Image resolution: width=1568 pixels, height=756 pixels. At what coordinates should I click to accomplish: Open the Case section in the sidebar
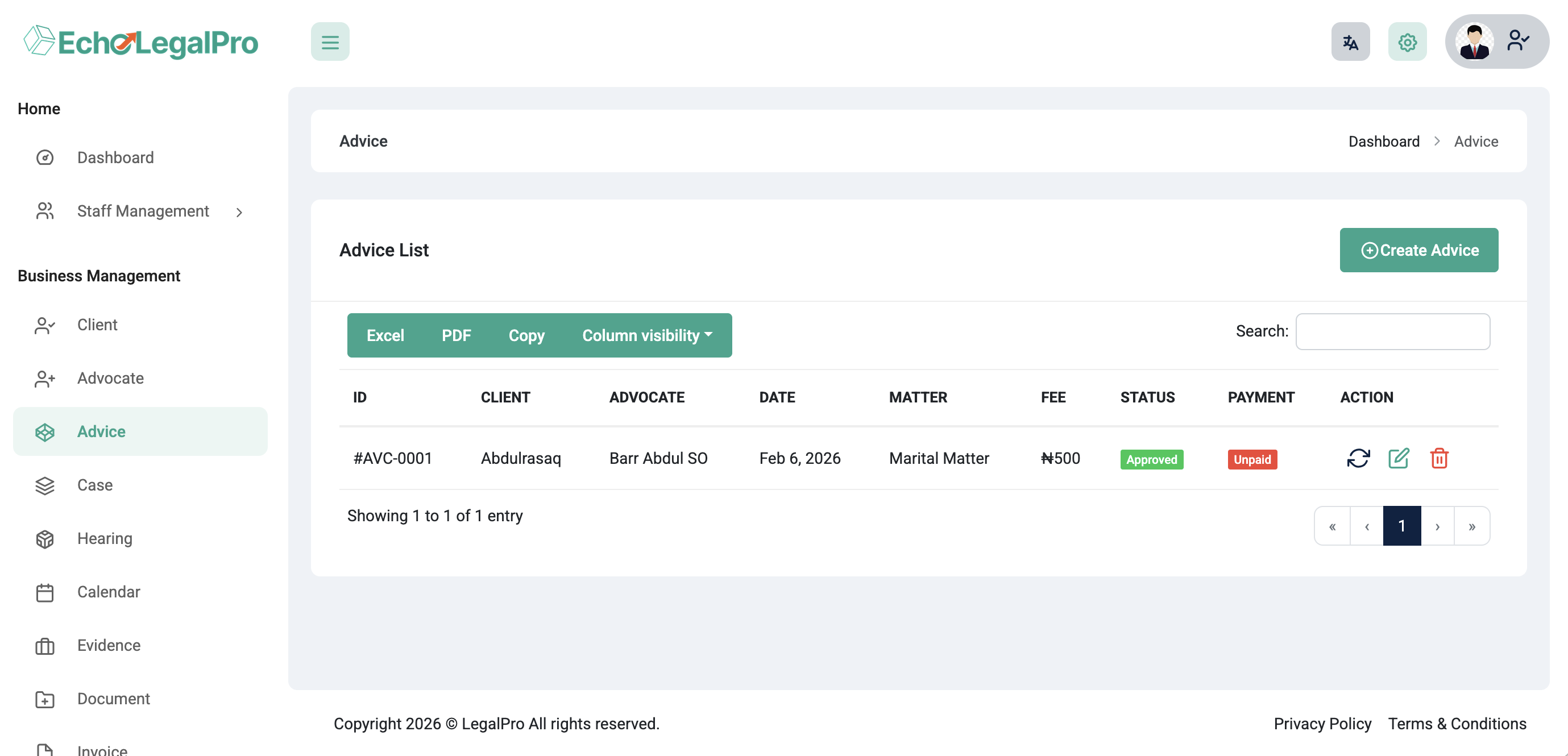point(94,485)
